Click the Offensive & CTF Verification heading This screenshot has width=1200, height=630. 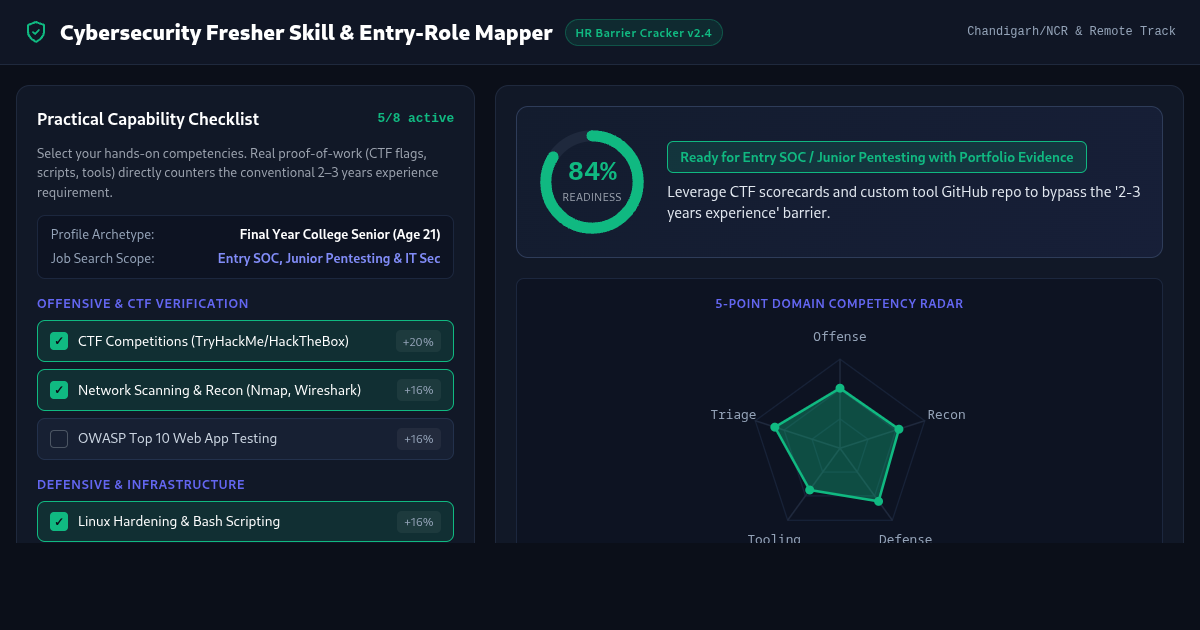(x=143, y=304)
